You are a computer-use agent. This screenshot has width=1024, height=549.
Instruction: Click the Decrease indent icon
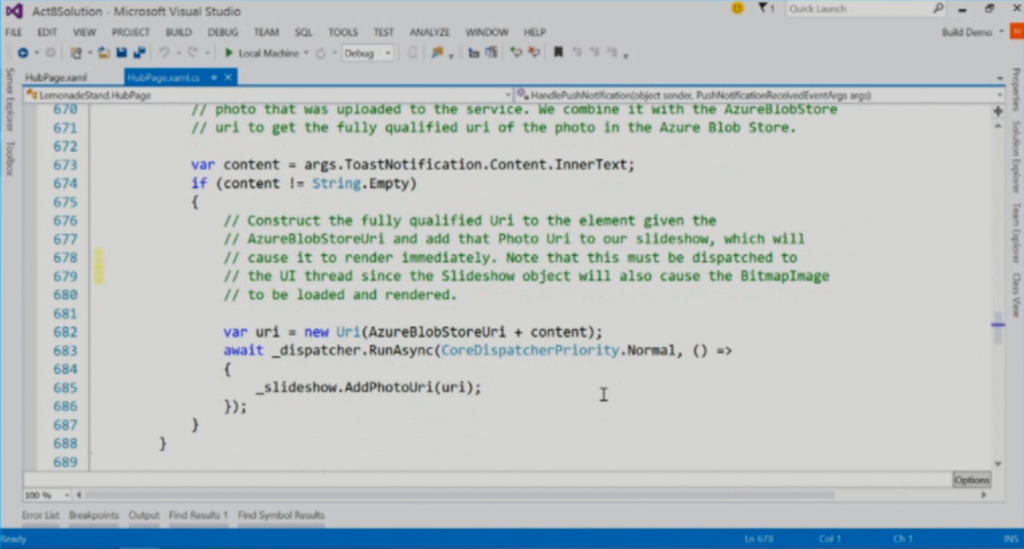point(473,53)
